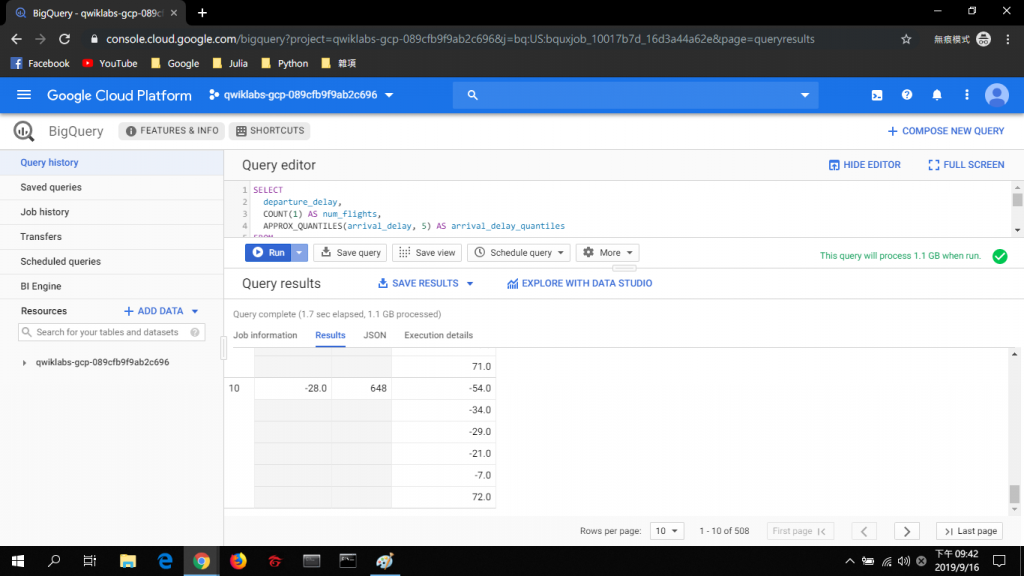Image resolution: width=1024 pixels, height=576 pixels.
Task: Bookmark this page with star icon
Action: coord(906,39)
